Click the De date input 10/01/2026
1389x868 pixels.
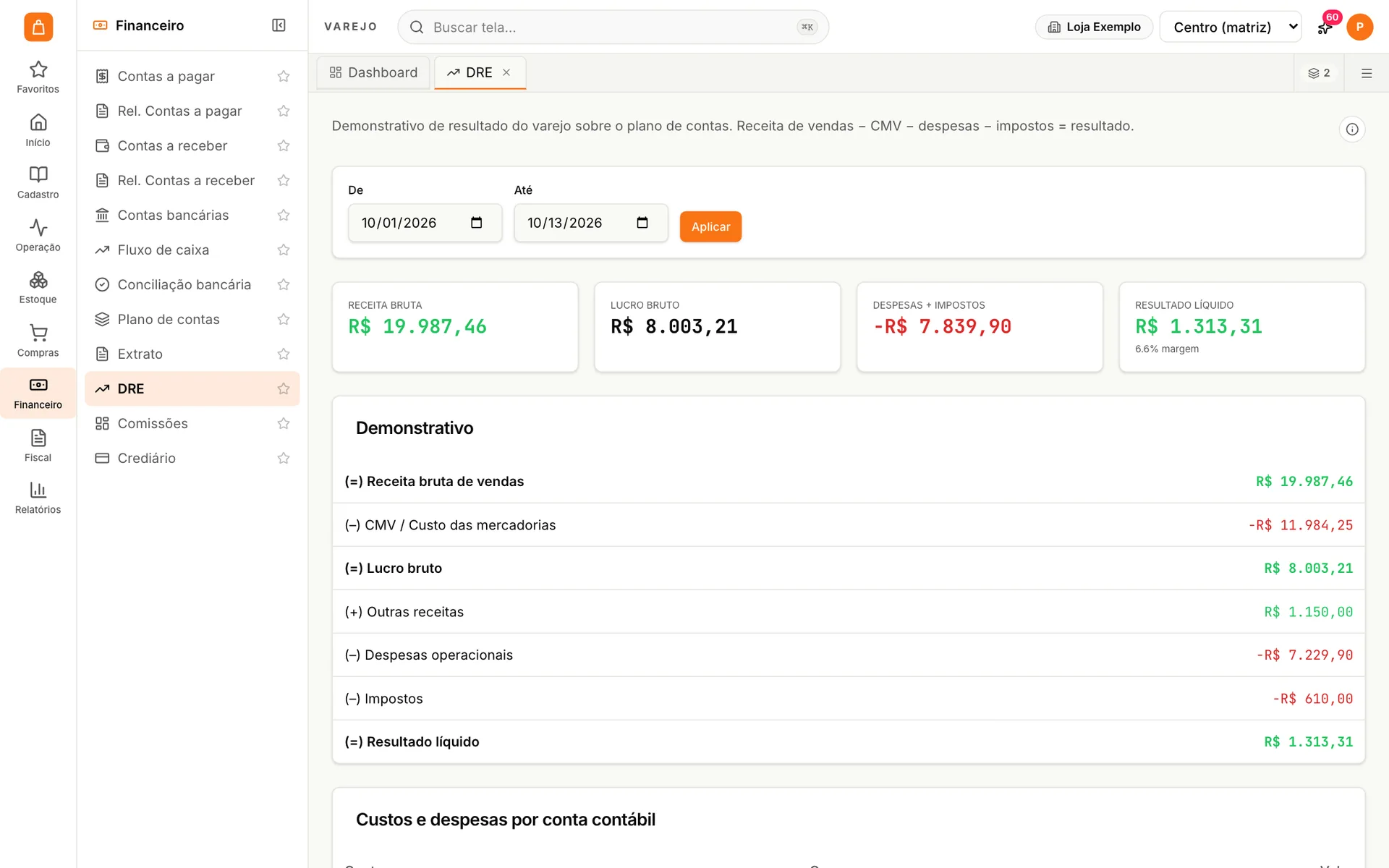425,223
